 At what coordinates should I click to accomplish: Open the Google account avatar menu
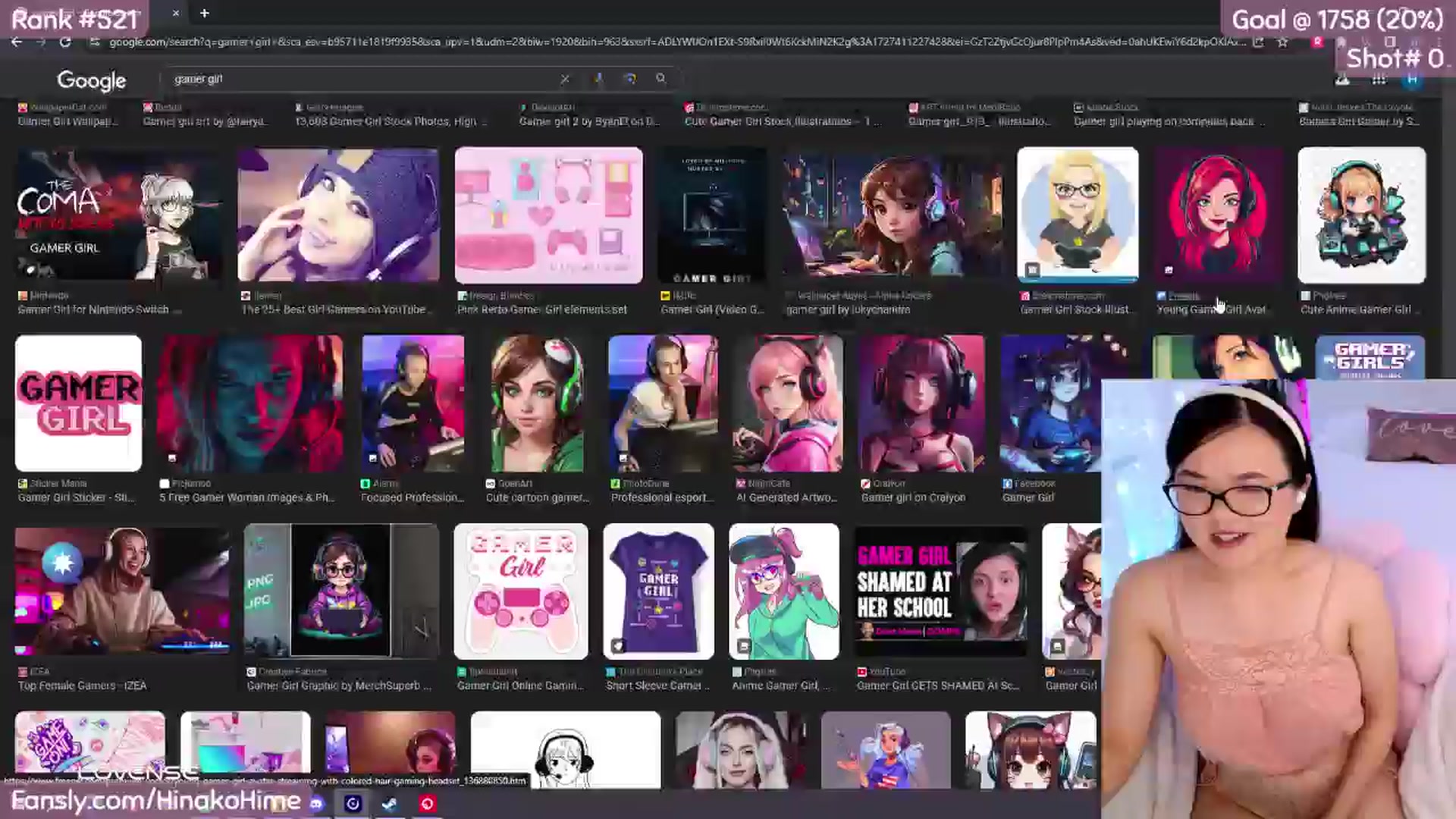click(1411, 80)
